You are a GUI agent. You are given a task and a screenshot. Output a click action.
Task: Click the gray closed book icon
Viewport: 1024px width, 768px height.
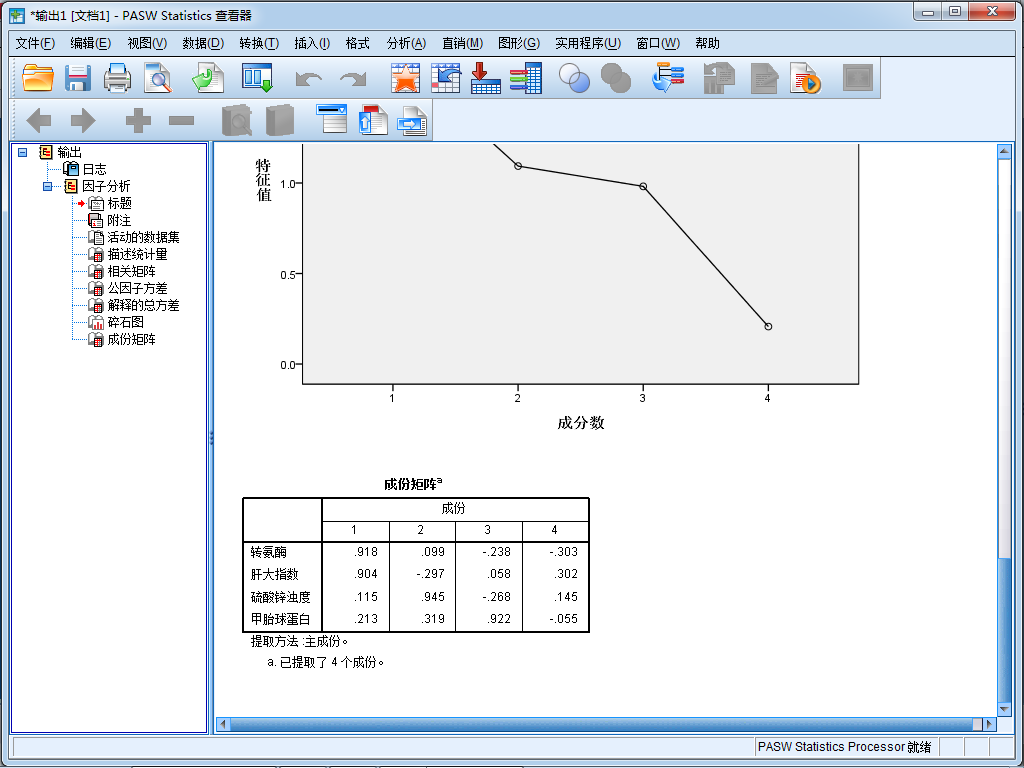[x=280, y=120]
